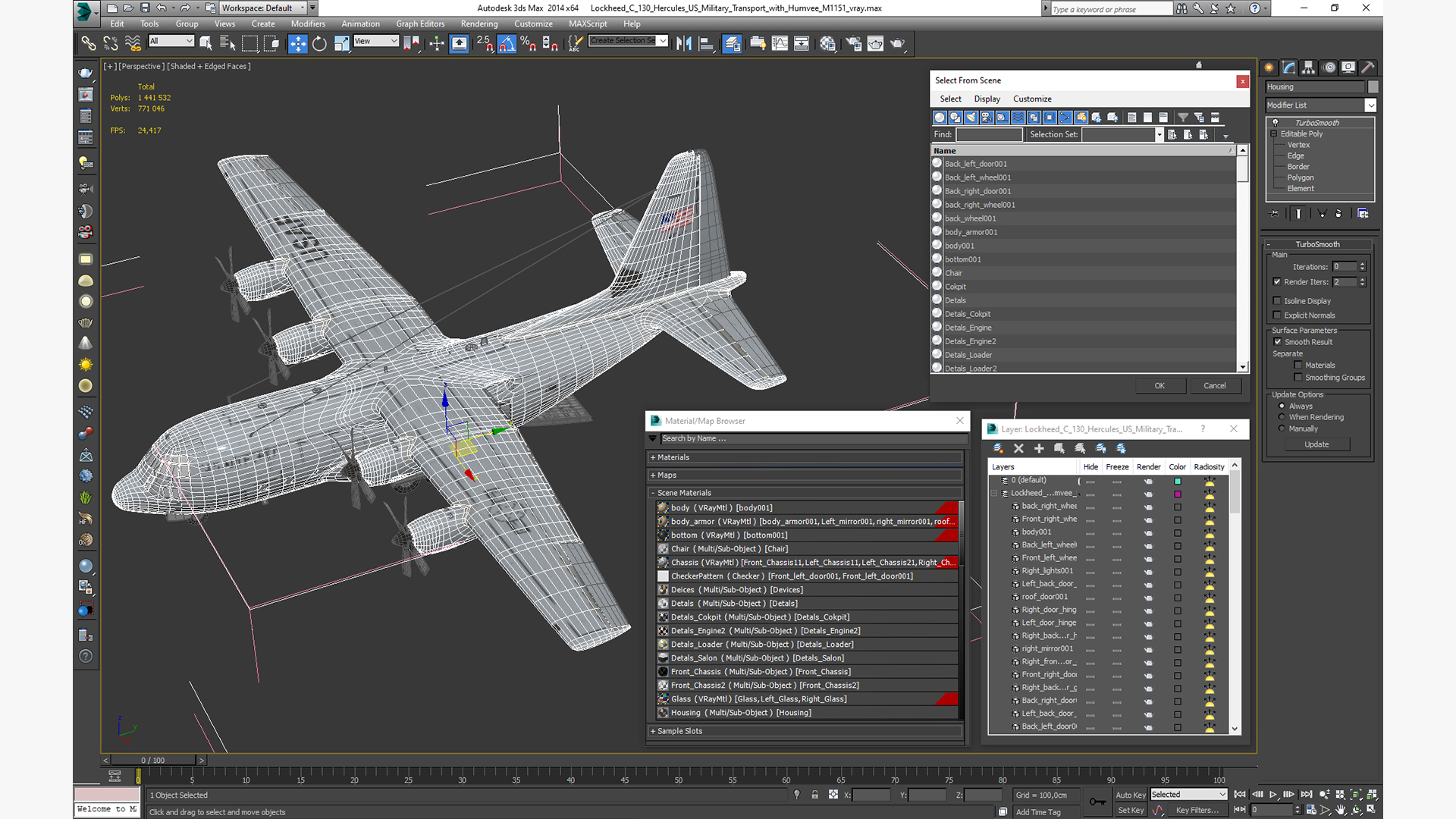The image size is (1456, 819).
Task: Open the Curve Editor from toolbar
Action: [780, 44]
